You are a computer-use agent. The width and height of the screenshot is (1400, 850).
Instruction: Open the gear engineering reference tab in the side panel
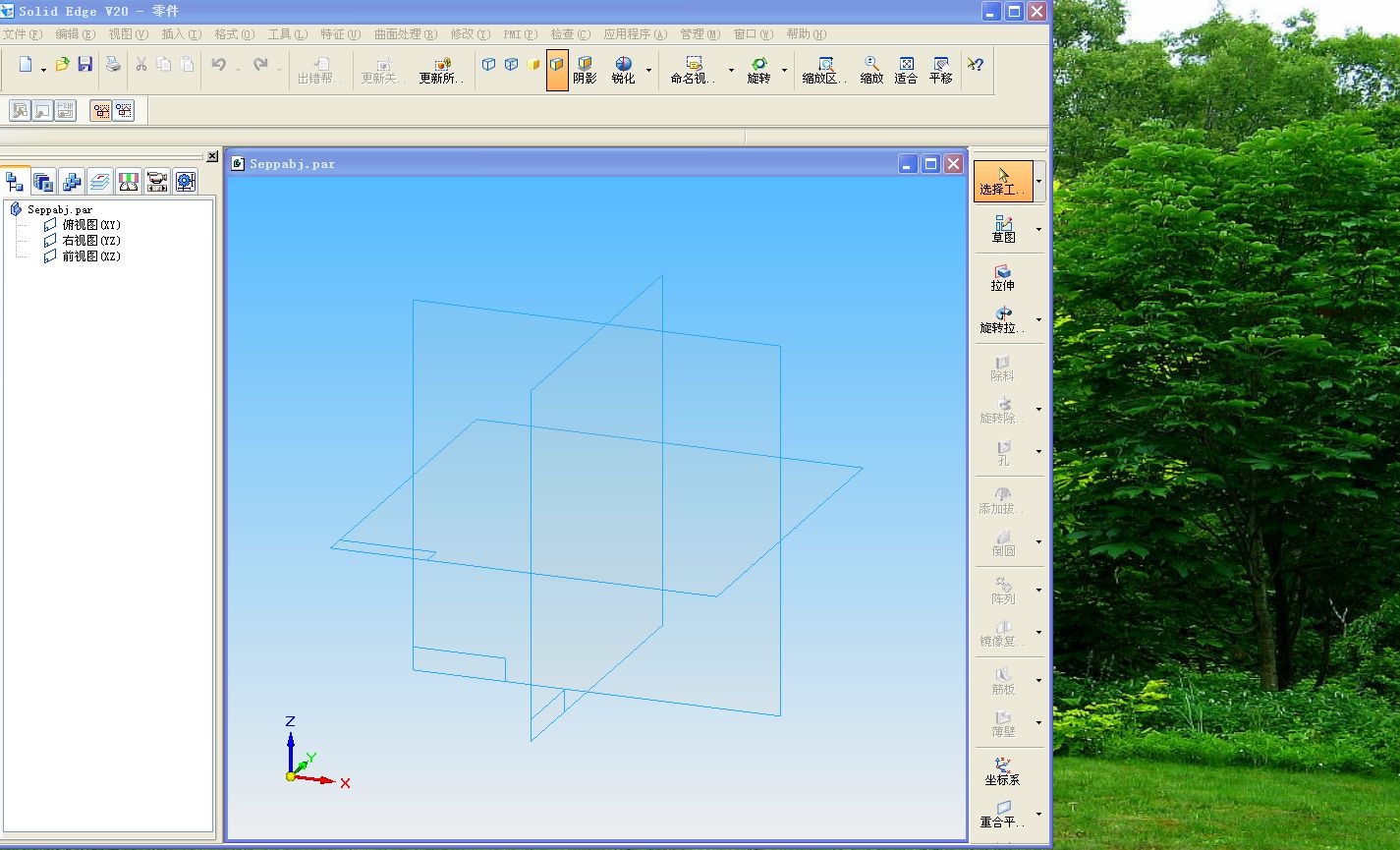[186, 181]
